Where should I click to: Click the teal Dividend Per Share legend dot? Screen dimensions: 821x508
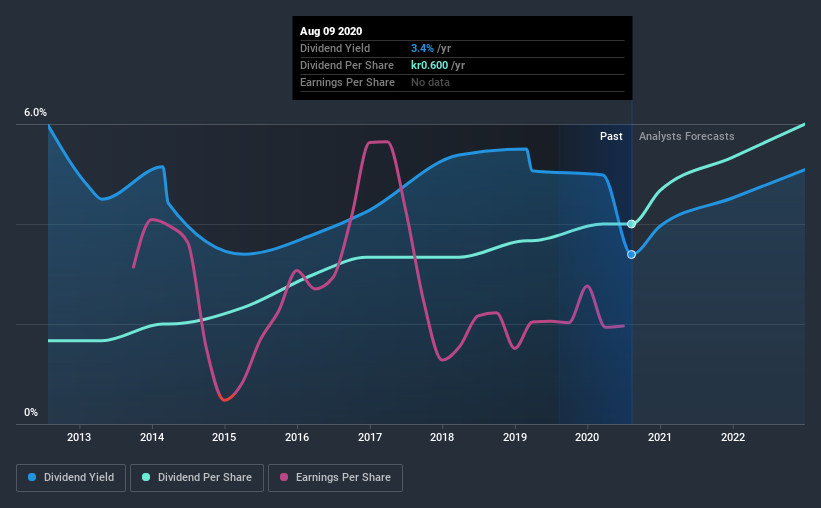coord(146,477)
